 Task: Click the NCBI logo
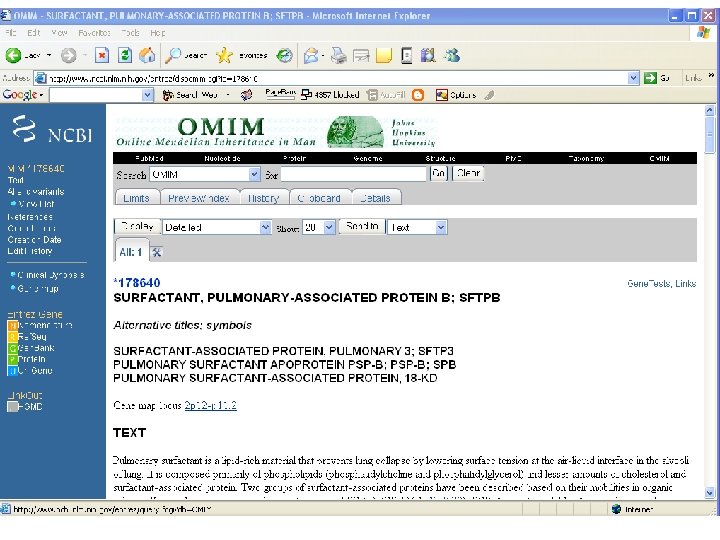tap(52, 130)
